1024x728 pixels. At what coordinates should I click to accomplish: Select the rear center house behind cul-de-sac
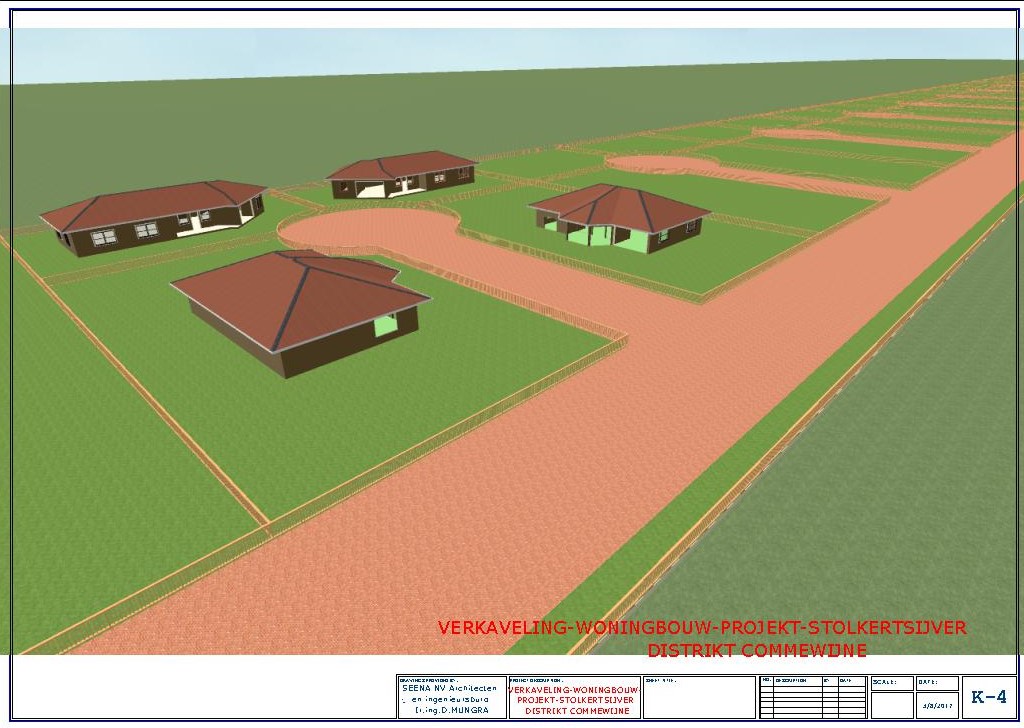(x=402, y=174)
